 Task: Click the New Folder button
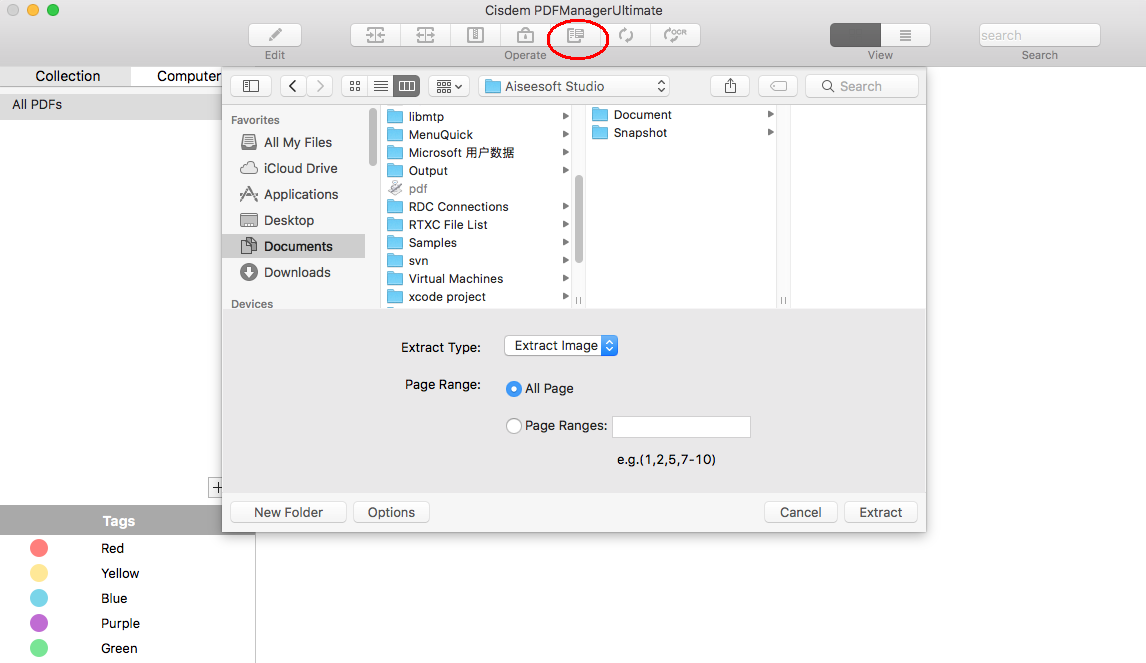[x=288, y=511]
